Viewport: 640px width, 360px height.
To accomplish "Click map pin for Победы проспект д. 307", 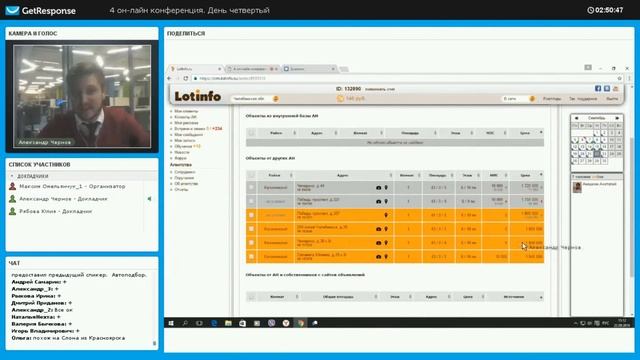I will (386, 215).
